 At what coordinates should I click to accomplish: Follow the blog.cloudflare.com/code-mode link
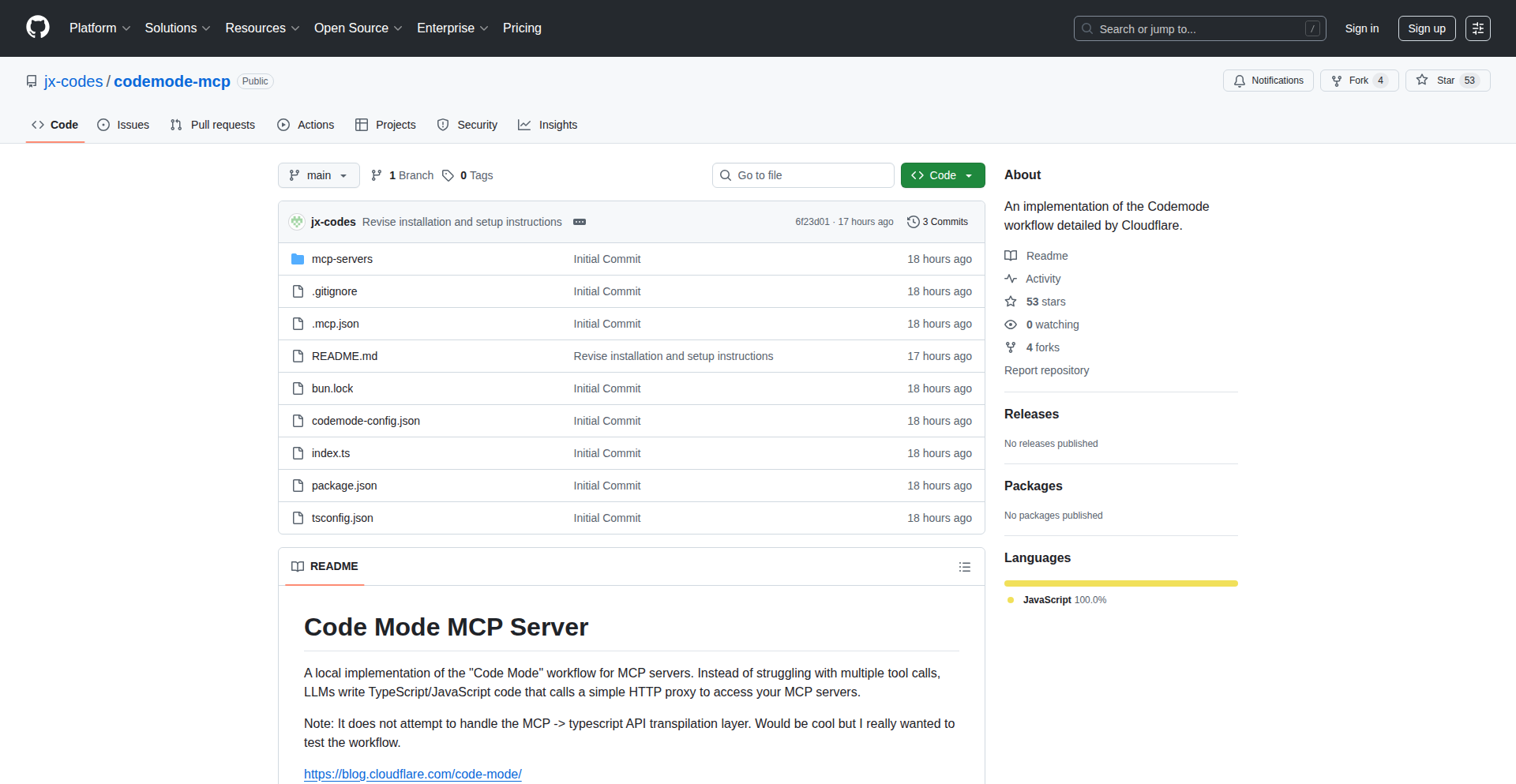point(413,774)
